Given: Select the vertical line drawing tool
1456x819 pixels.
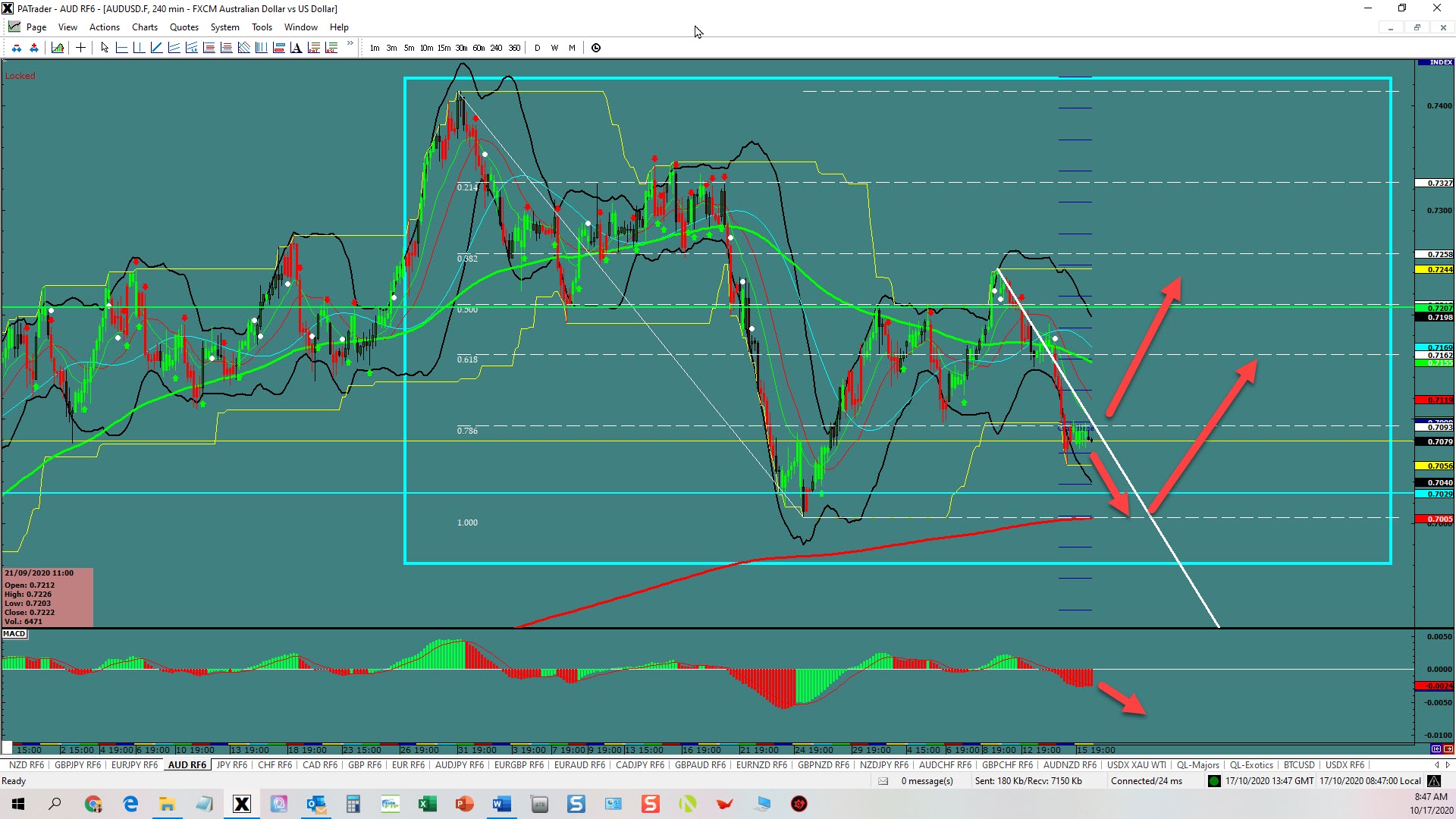Looking at the screenshot, I should pyautogui.click(x=139, y=48).
